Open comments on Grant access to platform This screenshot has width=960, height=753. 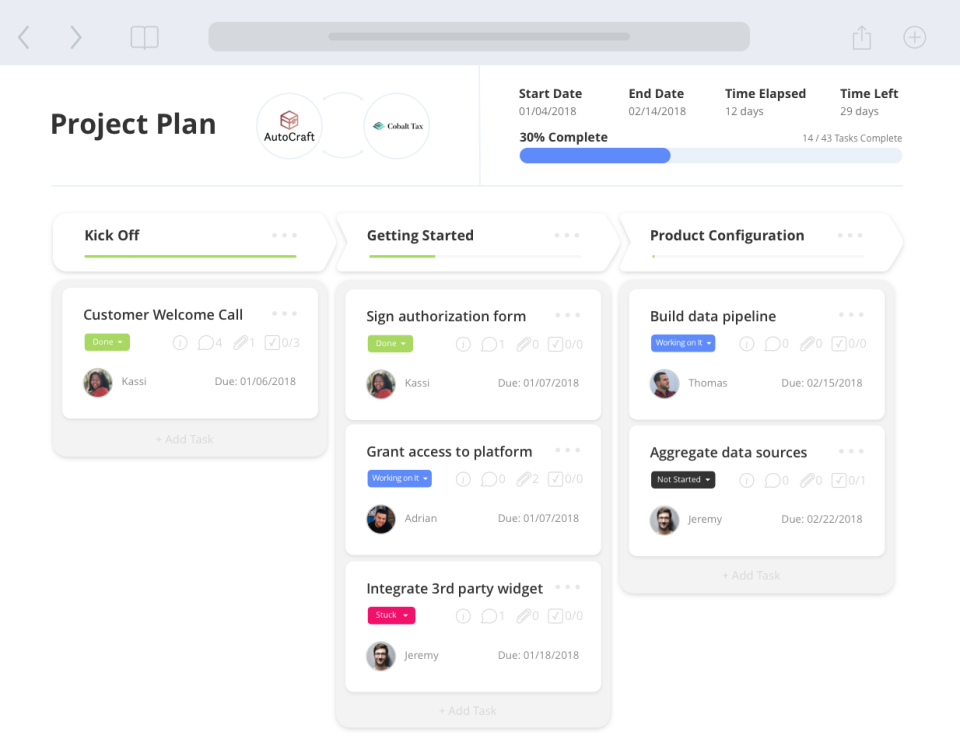(x=493, y=479)
